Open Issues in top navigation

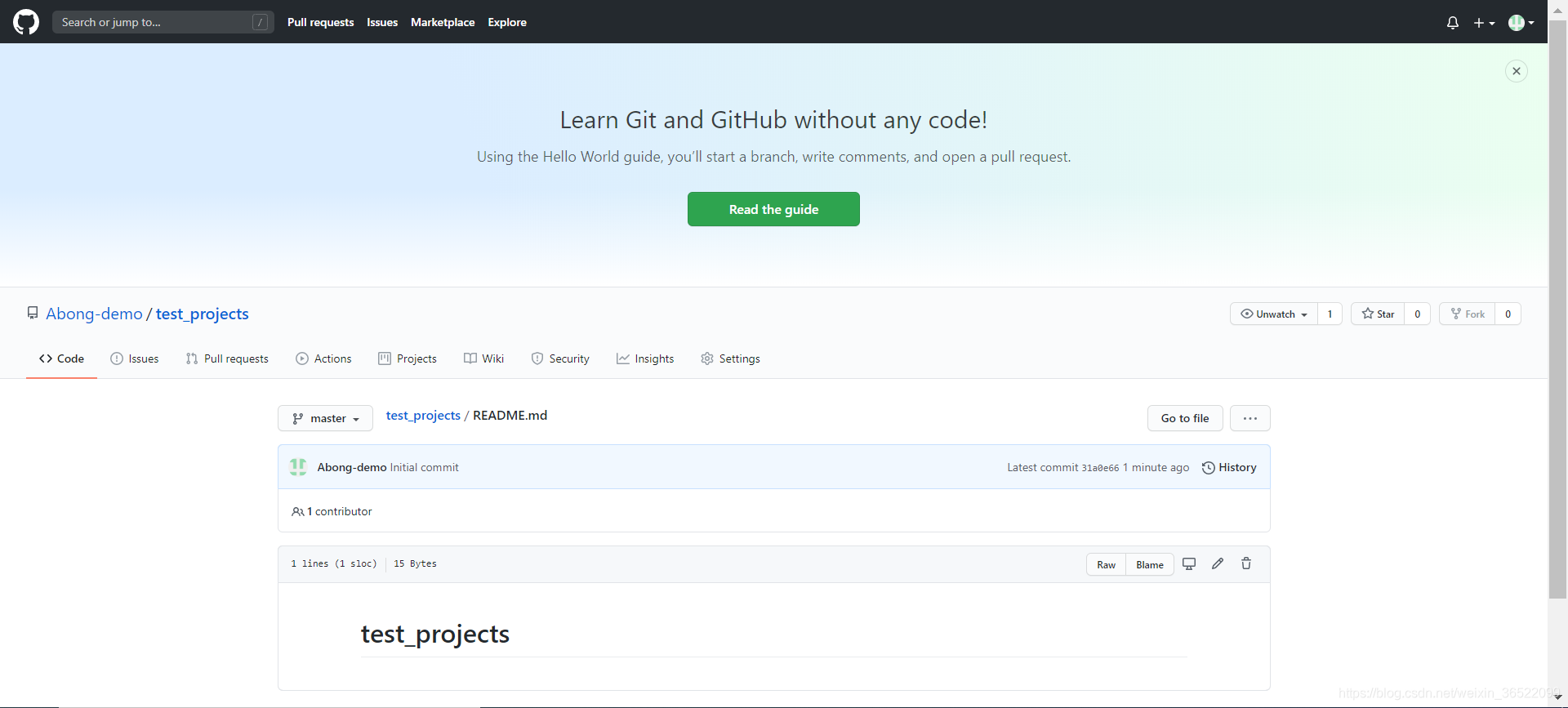click(382, 22)
